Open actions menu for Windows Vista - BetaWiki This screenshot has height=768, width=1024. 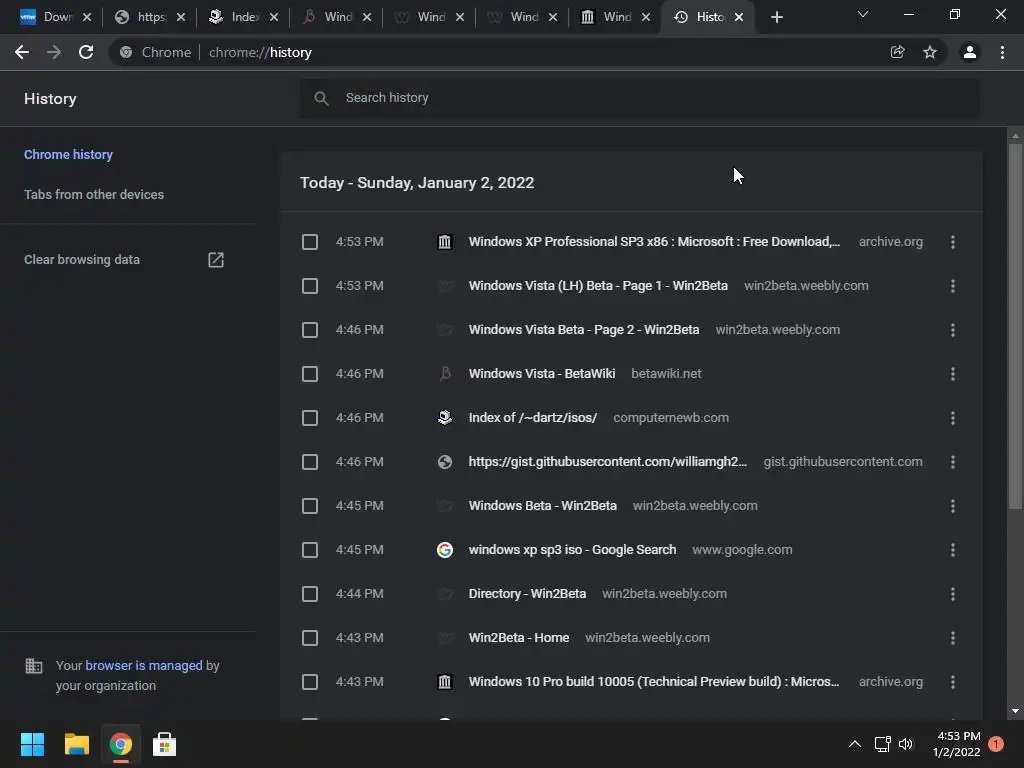click(953, 374)
